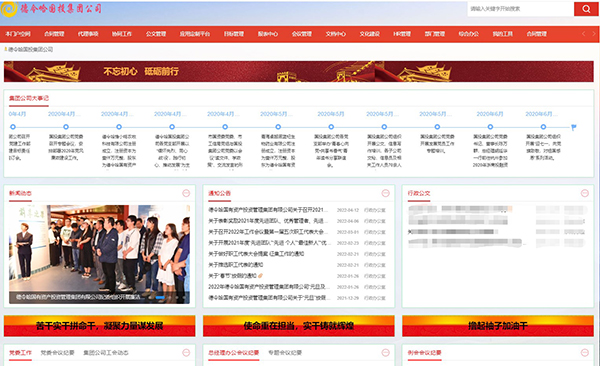Switch to the 党委会议纪要 tab
600x366 pixels.
(x=57, y=353)
